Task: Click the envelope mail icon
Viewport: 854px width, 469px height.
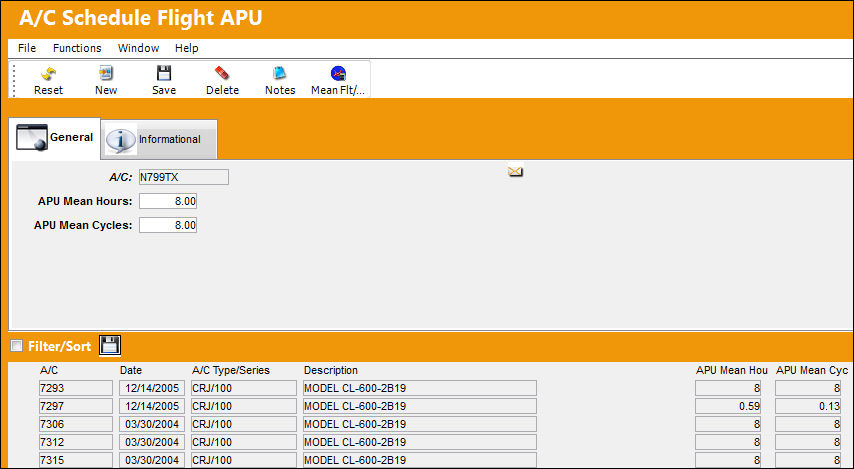Action: tap(515, 172)
